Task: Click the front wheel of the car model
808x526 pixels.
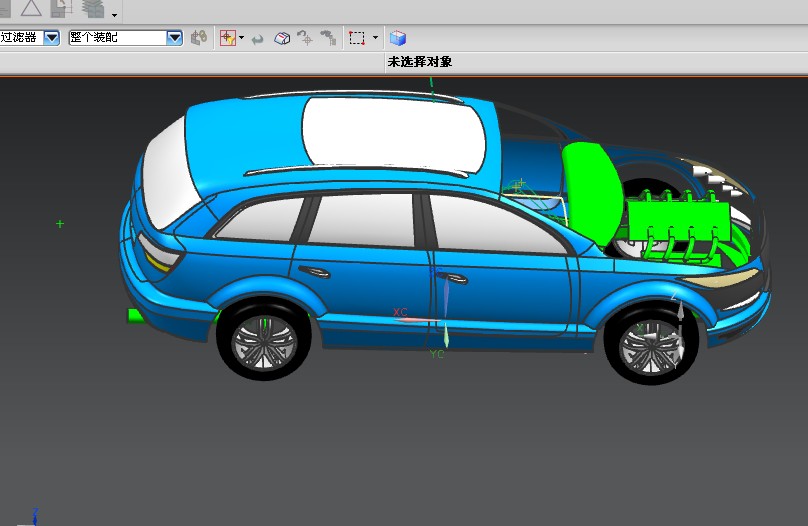Action: pyautogui.click(x=651, y=345)
